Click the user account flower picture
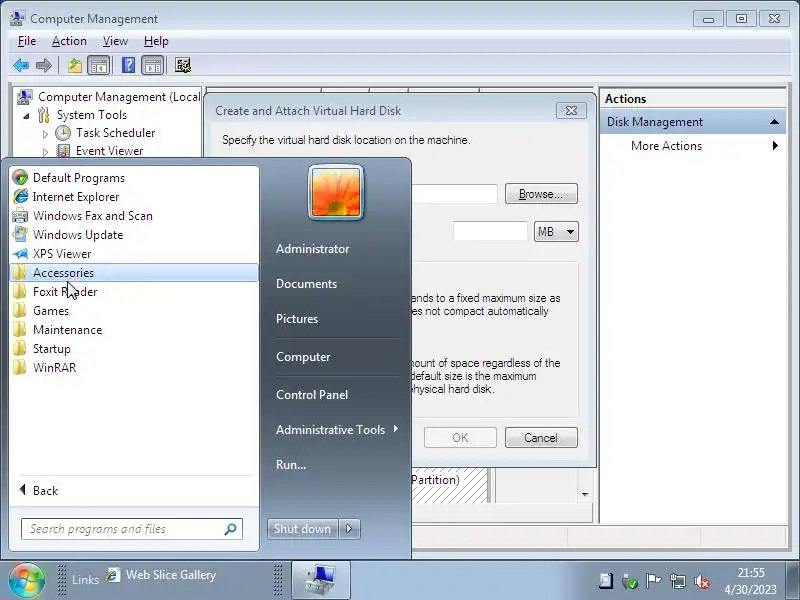Viewport: 800px width, 600px height. click(x=336, y=192)
